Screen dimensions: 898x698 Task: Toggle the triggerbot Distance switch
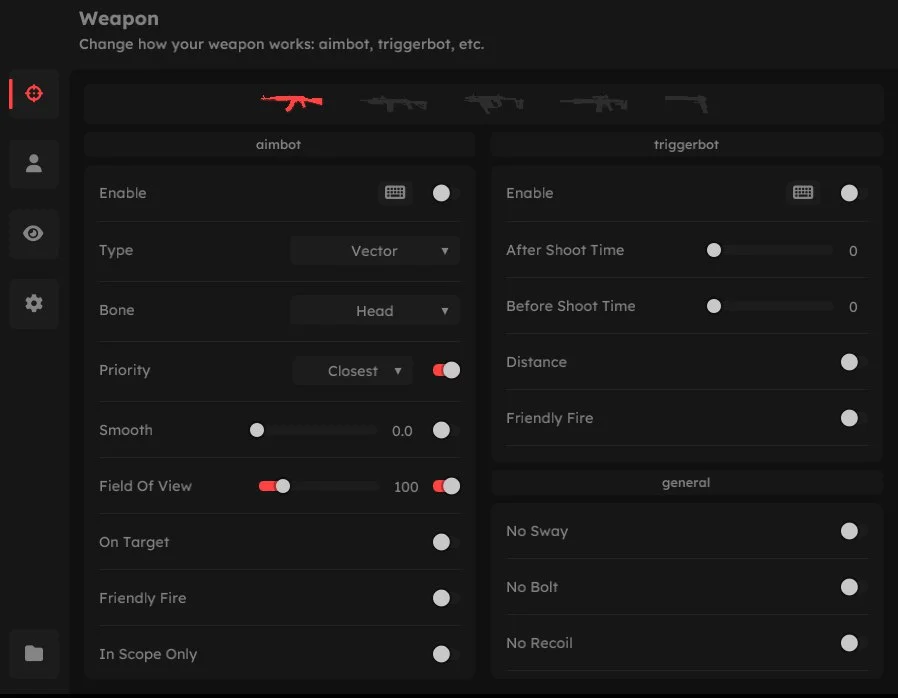(849, 362)
